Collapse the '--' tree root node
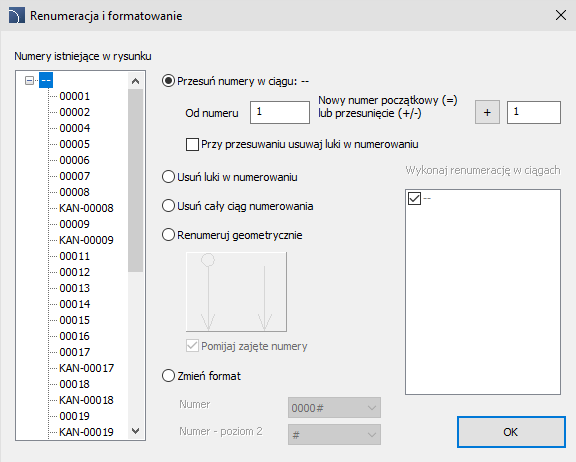 (29, 80)
